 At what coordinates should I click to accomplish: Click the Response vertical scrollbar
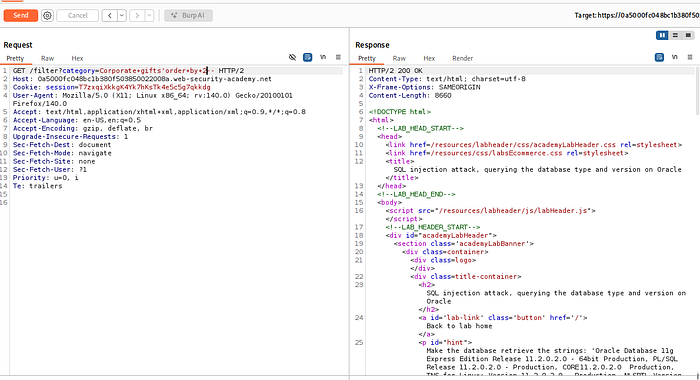pos(697,91)
